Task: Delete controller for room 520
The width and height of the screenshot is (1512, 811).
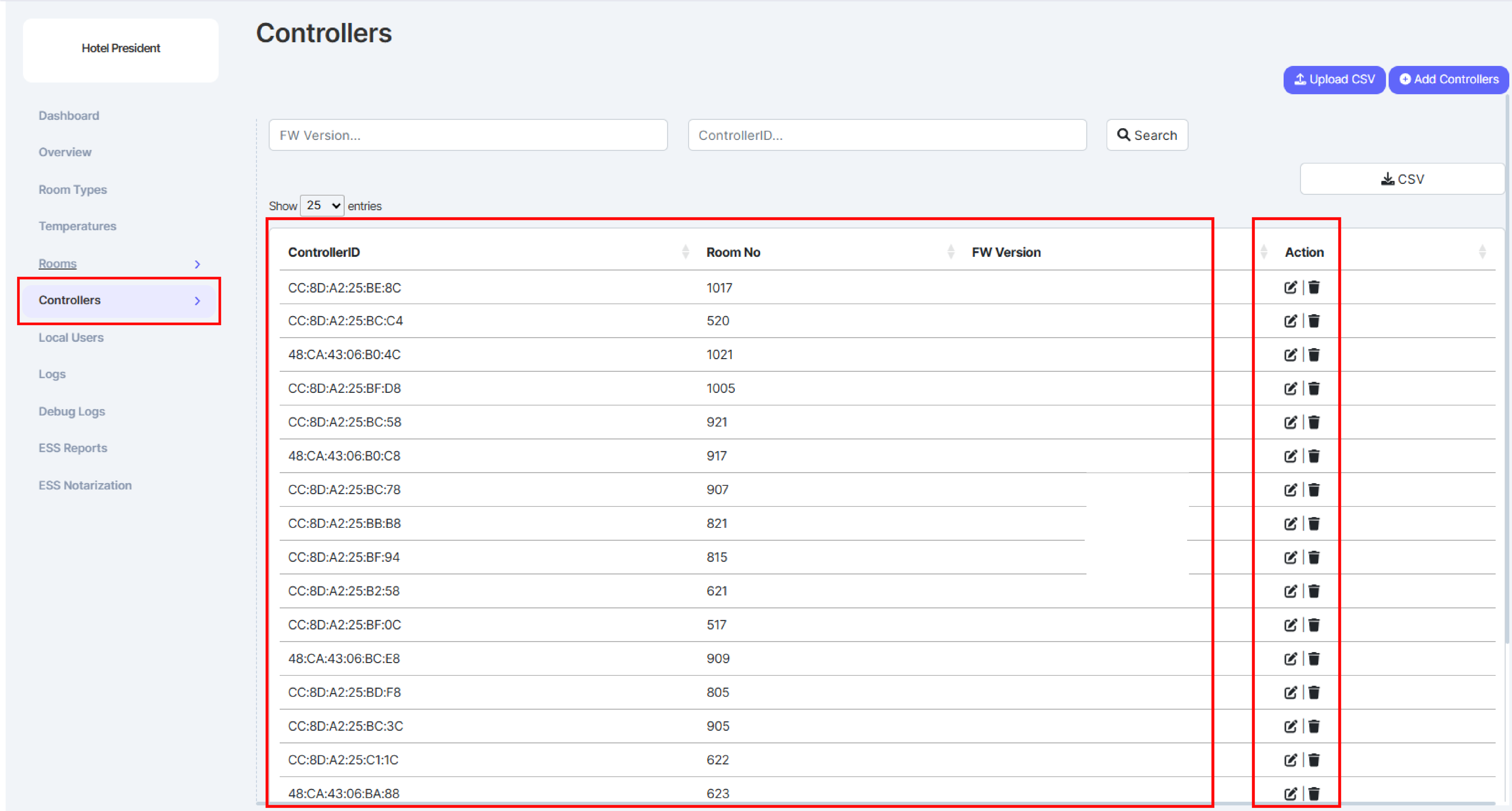Action: pyautogui.click(x=1314, y=321)
